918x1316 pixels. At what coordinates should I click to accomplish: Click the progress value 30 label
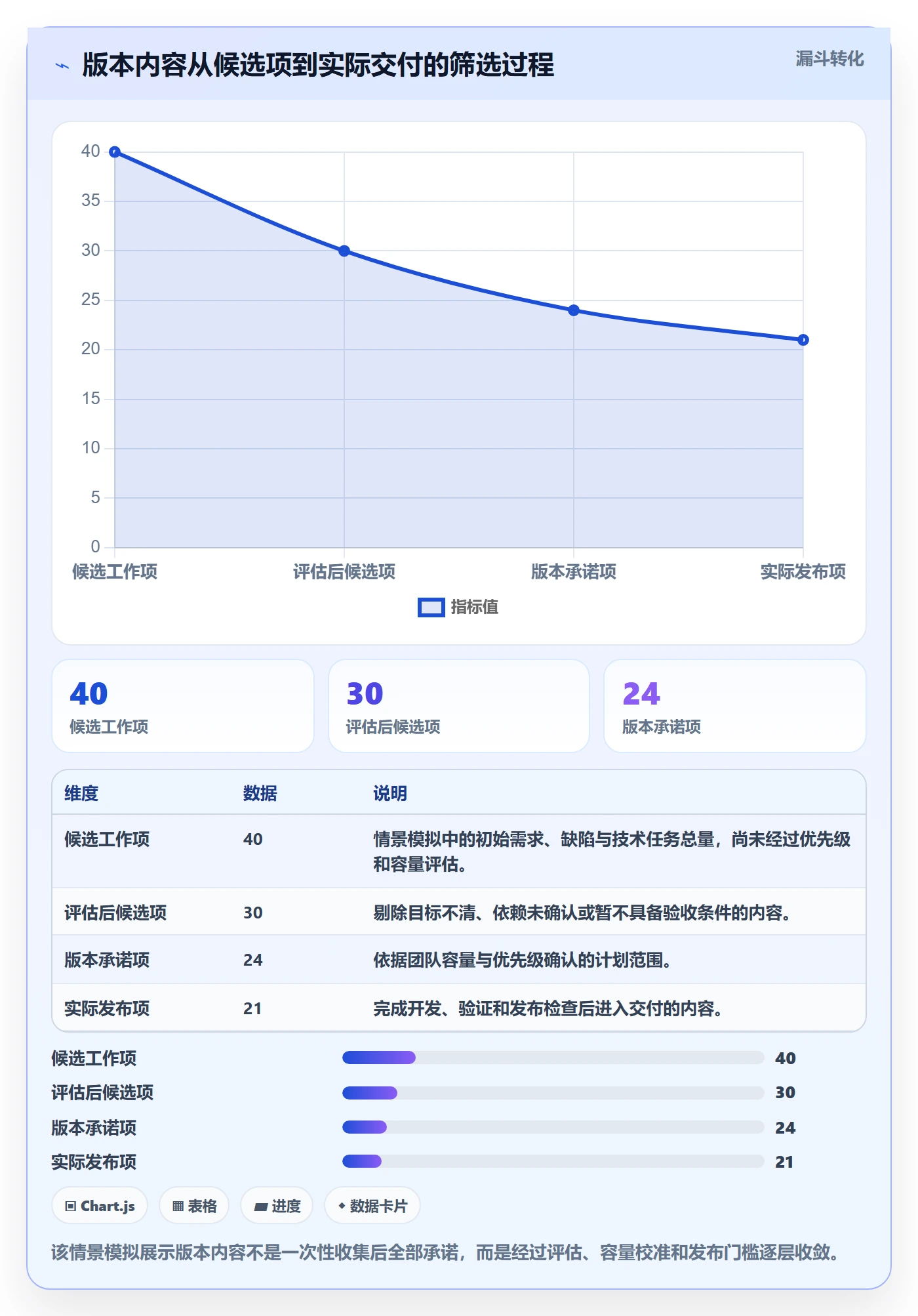[x=785, y=1092]
